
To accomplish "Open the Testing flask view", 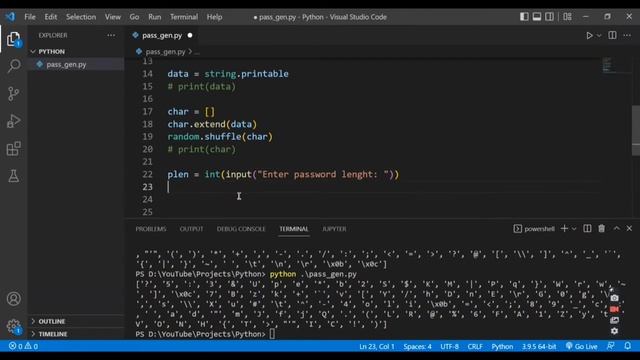I will coord(13,176).
